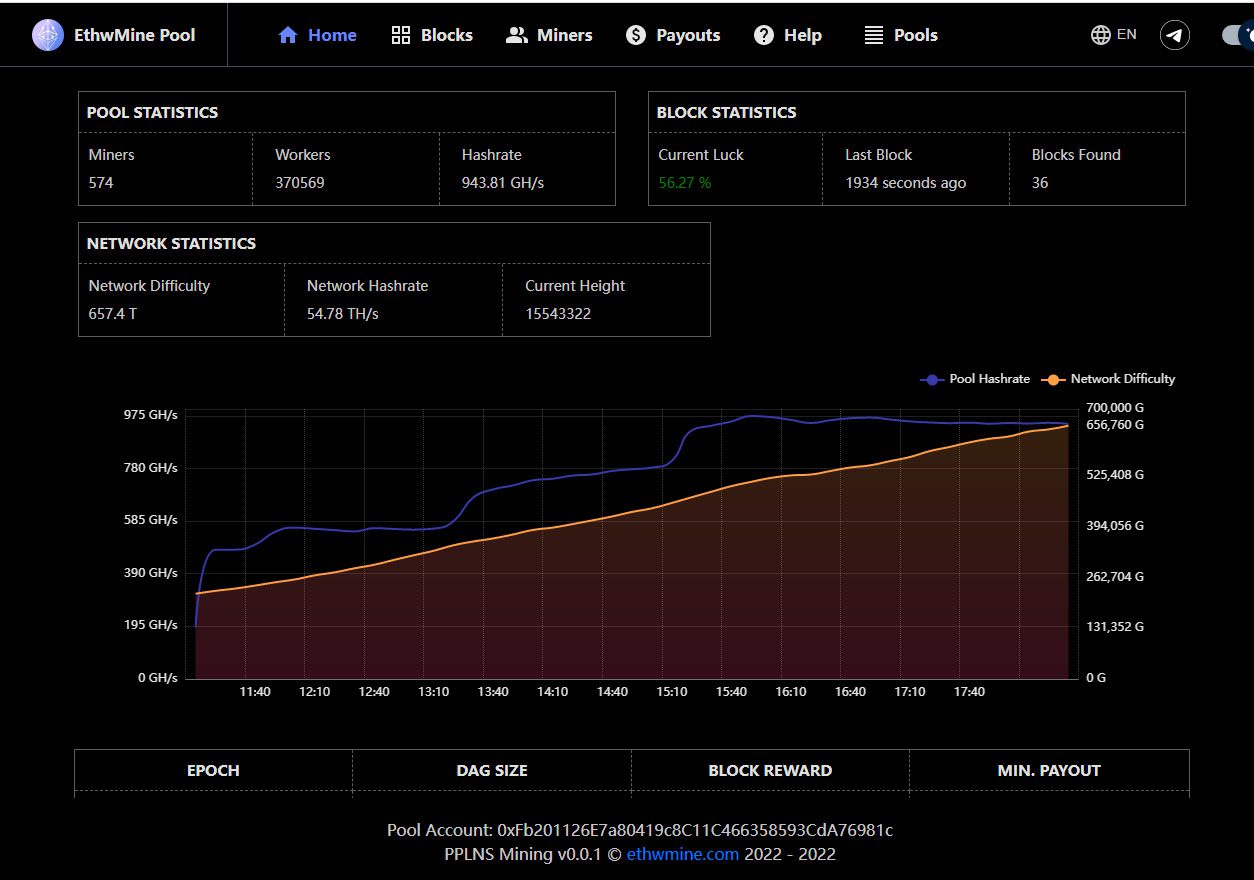Click the EPOCH table header
Viewport: 1254px width, 880px height.
click(212, 770)
